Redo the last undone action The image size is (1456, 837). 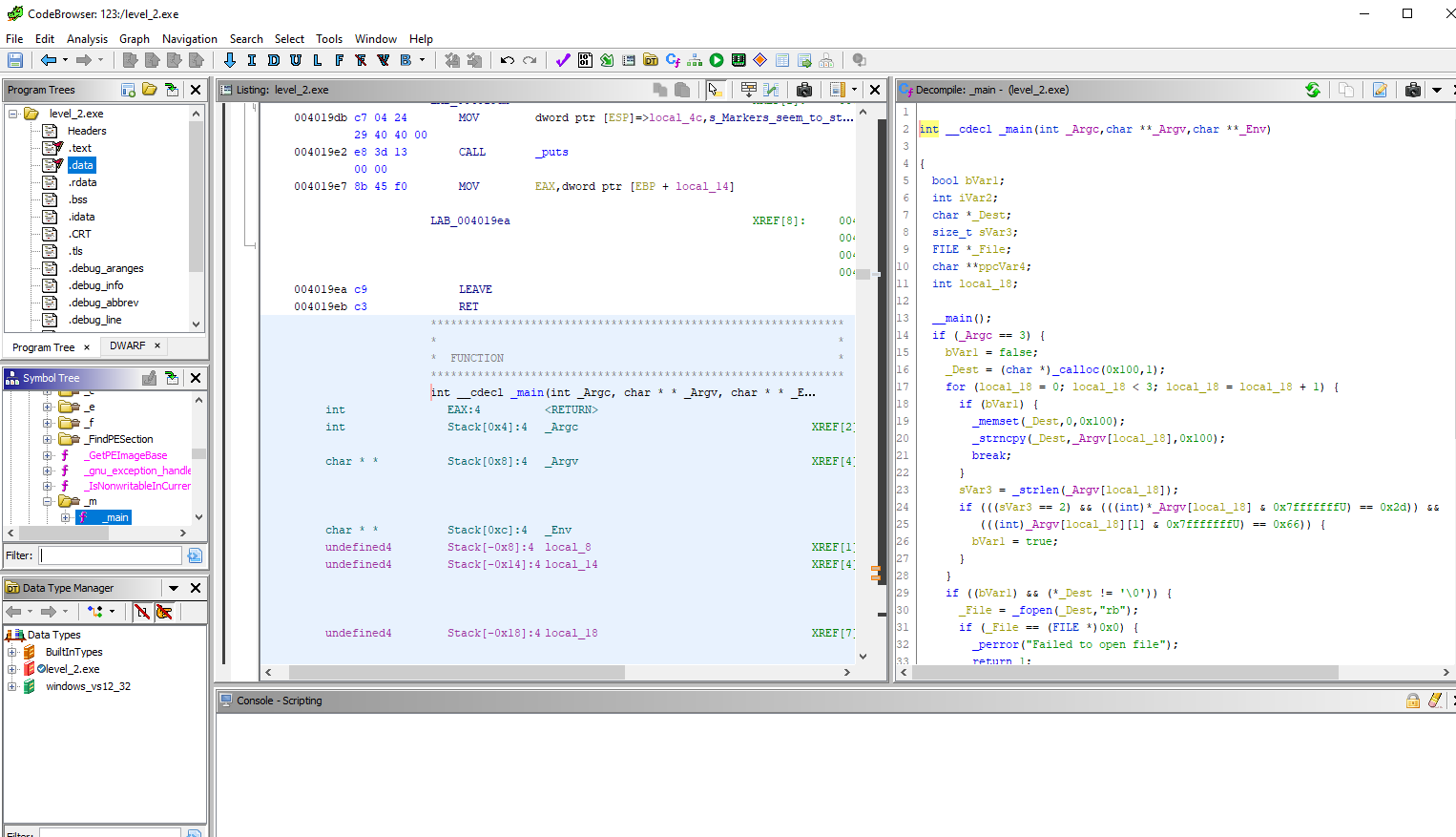[530, 60]
